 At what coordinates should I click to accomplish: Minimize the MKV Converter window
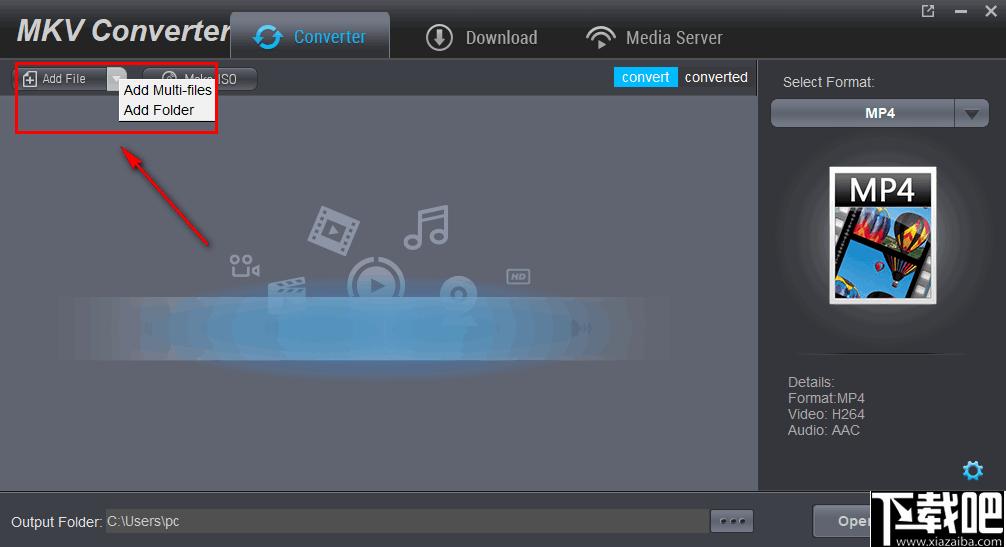tap(960, 11)
